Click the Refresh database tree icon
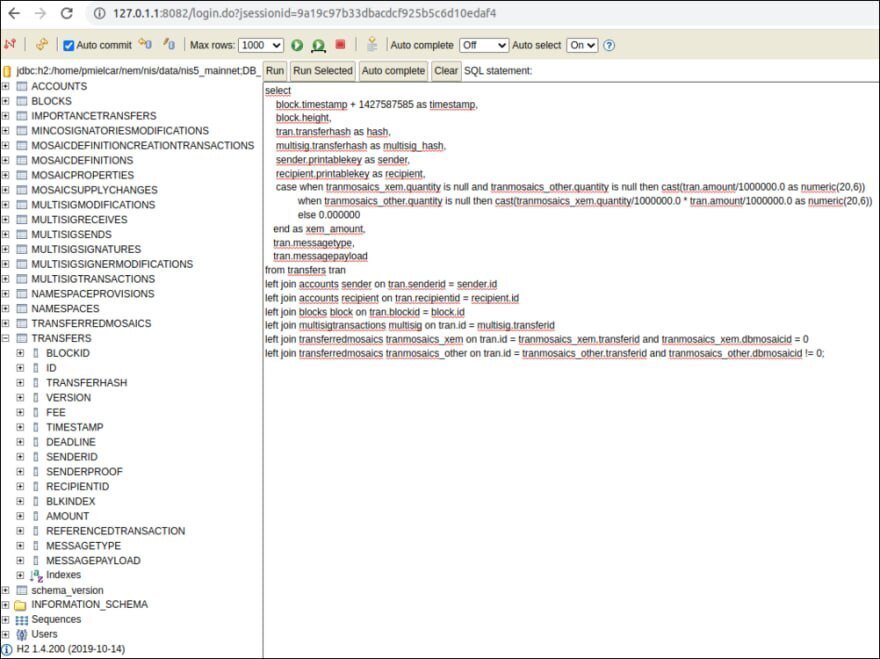The width and height of the screenshot is (880, 659). tap(42, 44)
